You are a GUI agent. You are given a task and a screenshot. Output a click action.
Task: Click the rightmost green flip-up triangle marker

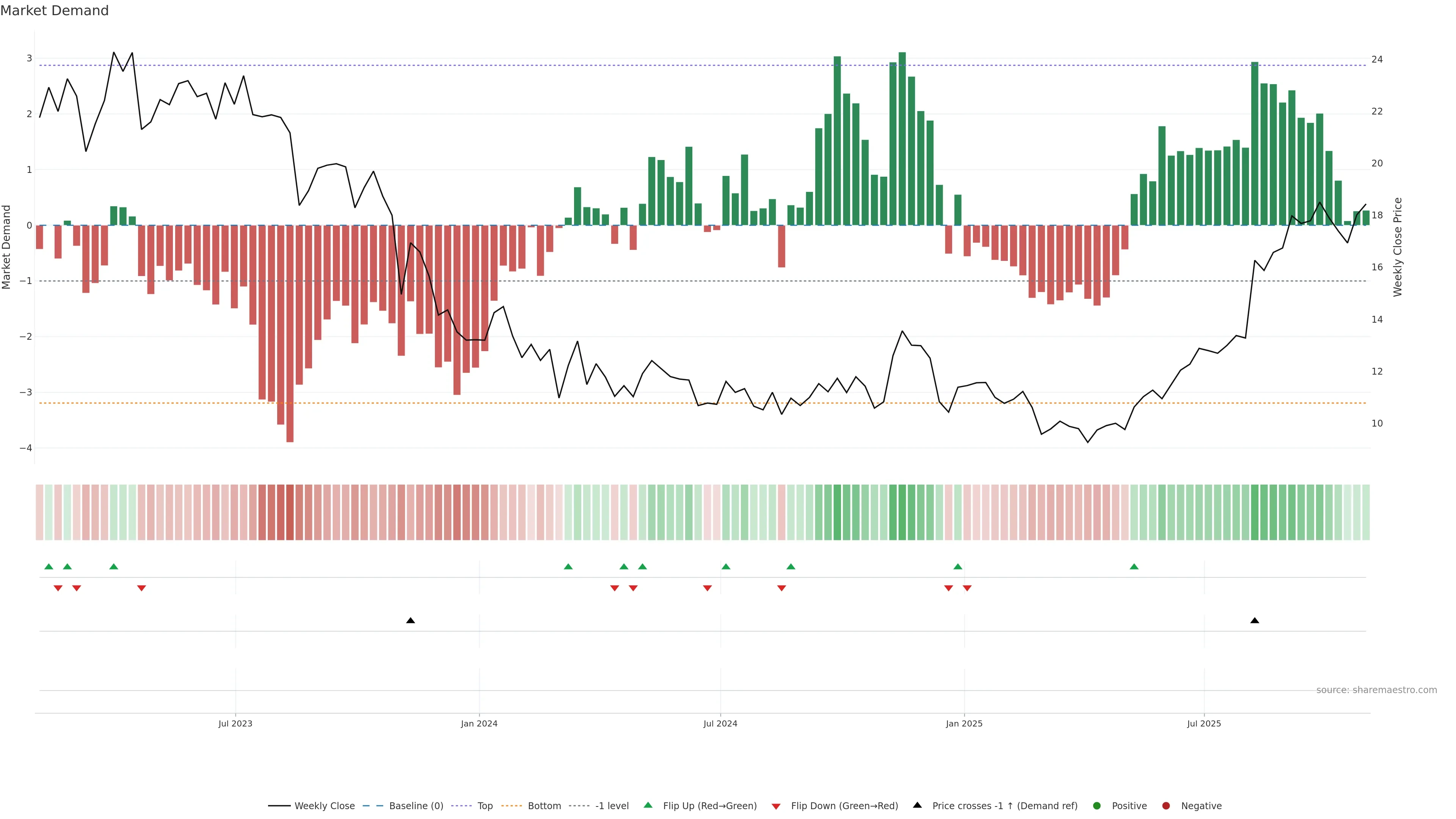[x=1134, y=566]
